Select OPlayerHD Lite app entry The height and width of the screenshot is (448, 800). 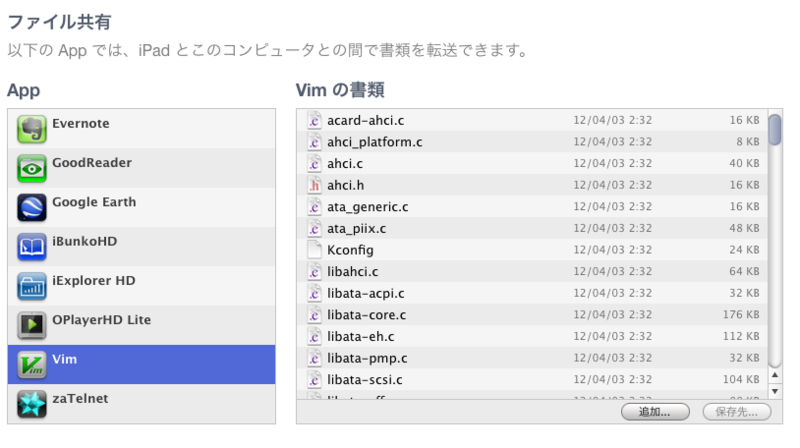click(141, 325)
